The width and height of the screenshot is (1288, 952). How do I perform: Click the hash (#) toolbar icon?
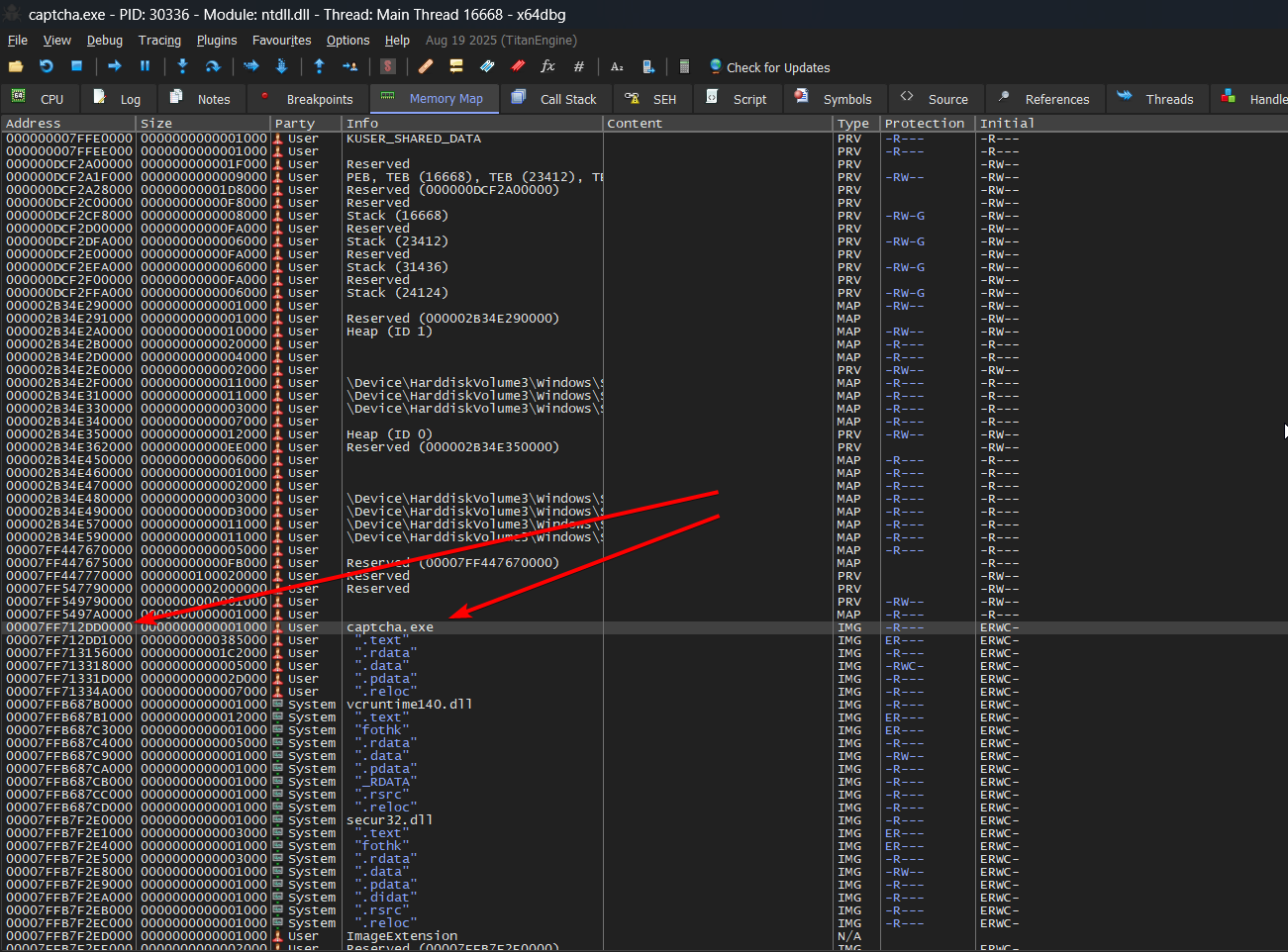coord(579,66)
